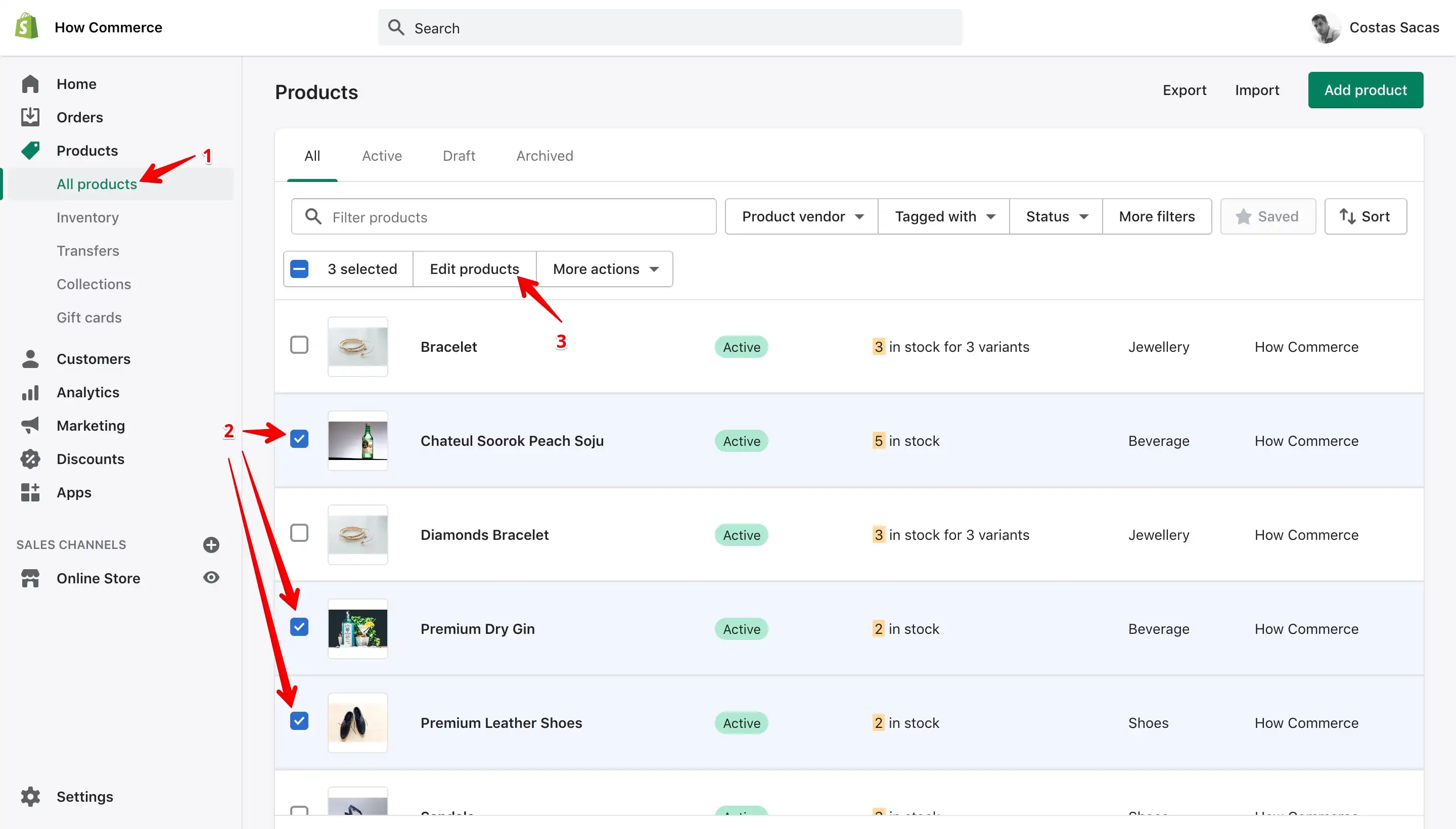
Task: Add a sales channel with plus icon
Action: 211,544
